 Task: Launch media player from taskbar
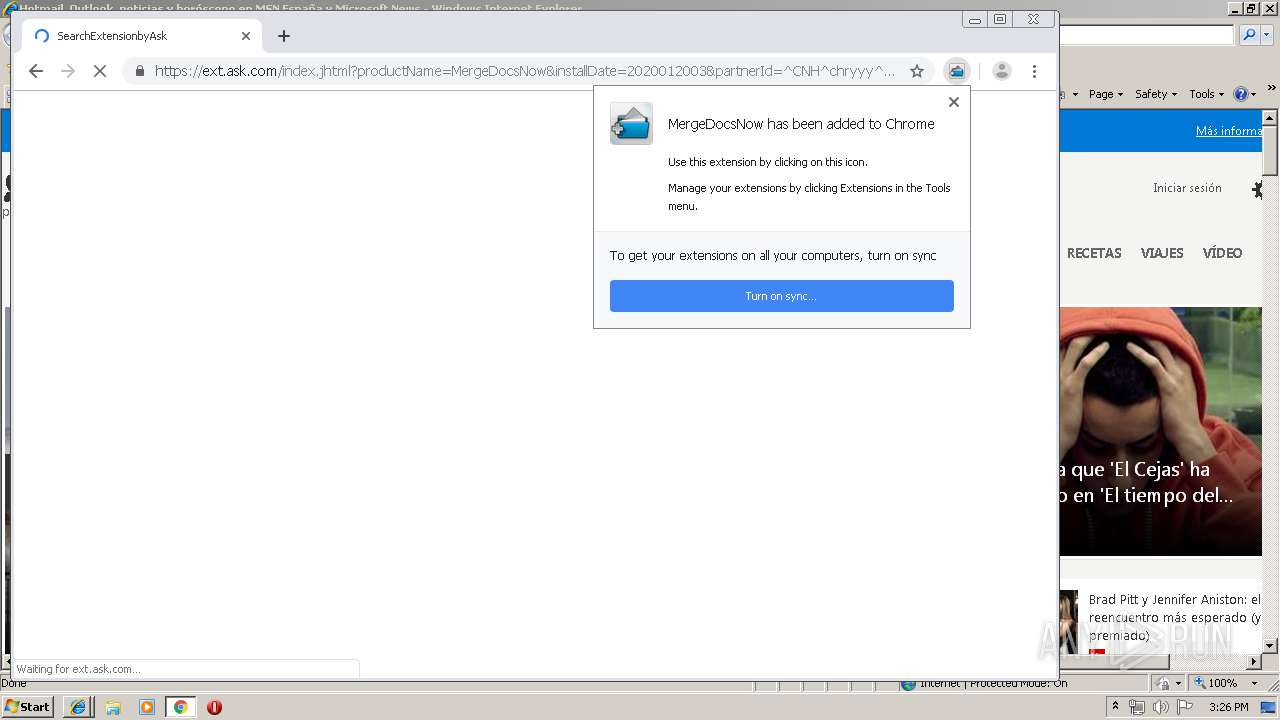pyautogui.click(x=147, y=707)
